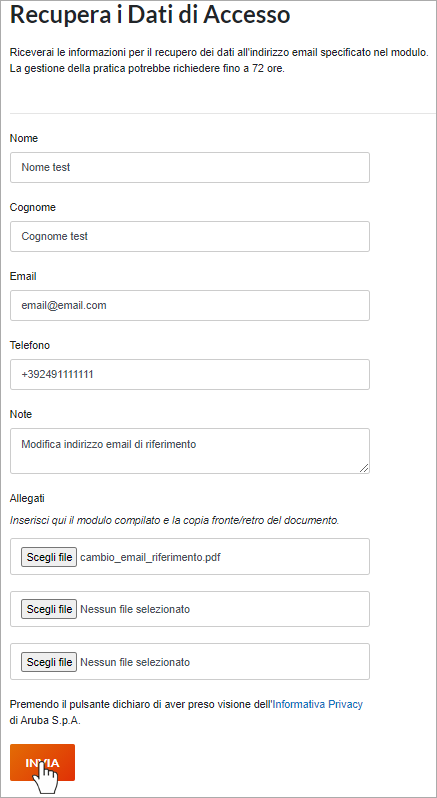Submit the form with the INVIA button
This screenshot has width=437, height=798.
(x=42, y=762)
